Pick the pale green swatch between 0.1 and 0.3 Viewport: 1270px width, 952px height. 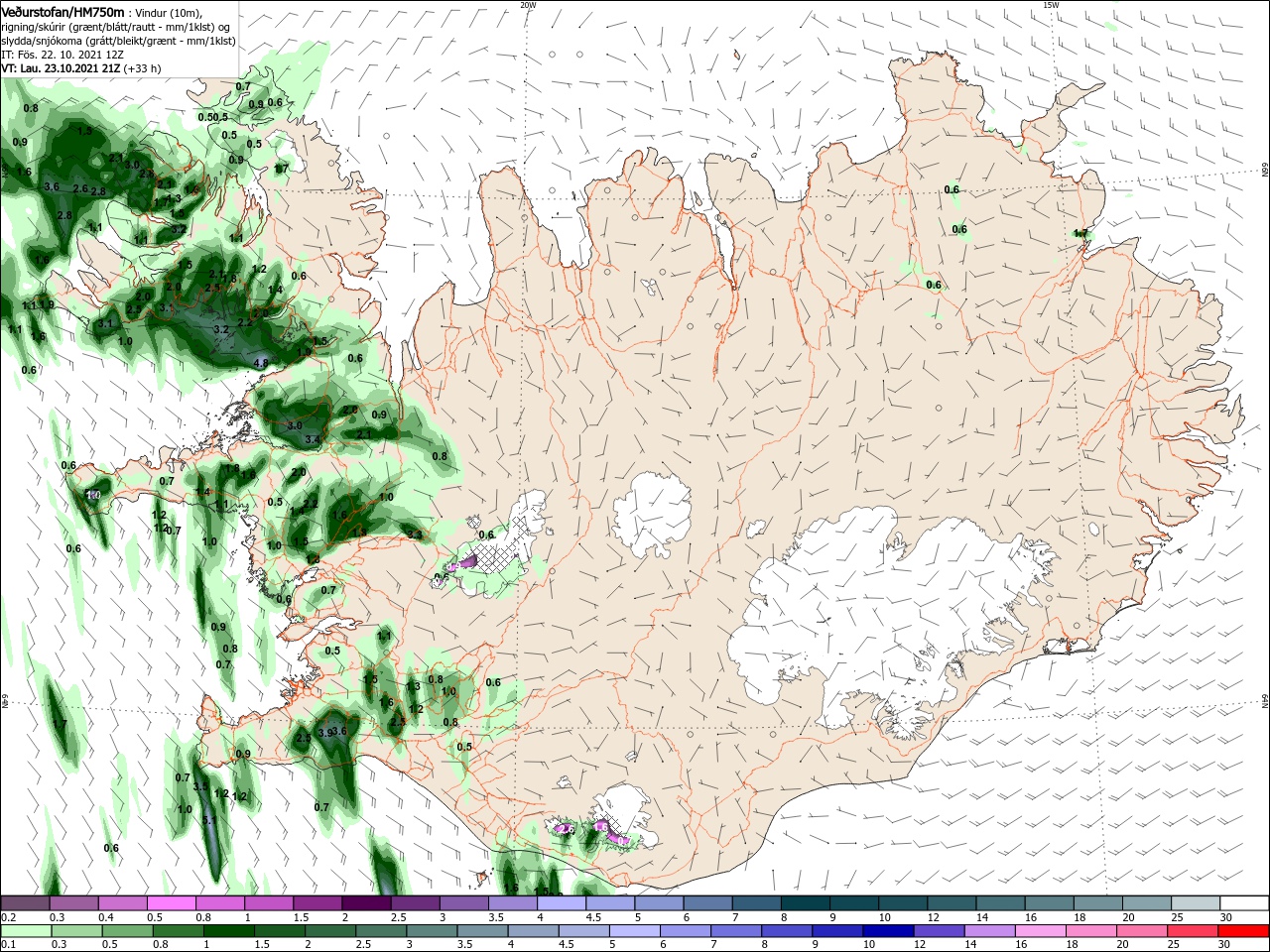pos(27,931)
